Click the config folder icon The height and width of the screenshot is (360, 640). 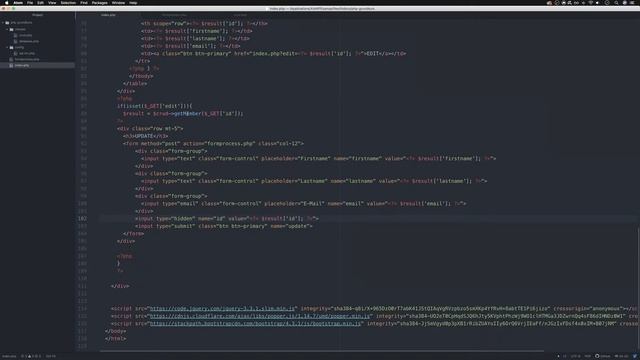click(x=11, y=47)
